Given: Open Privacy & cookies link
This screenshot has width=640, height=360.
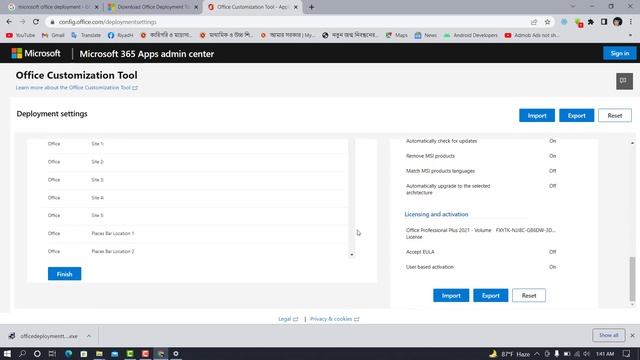Looking at the screenshot, I should click(335, 319).
